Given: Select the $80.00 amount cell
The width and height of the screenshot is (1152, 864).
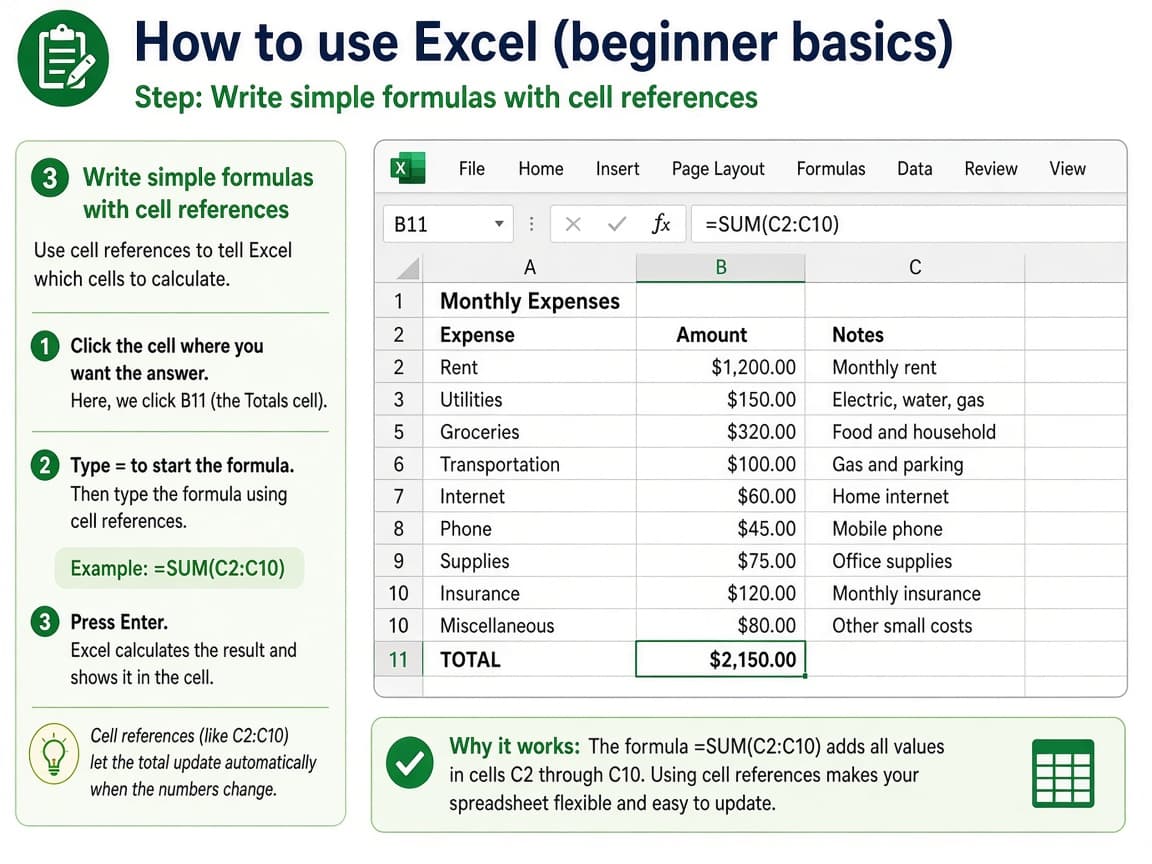Looking at the screenshot, I should tap(721, 626).
